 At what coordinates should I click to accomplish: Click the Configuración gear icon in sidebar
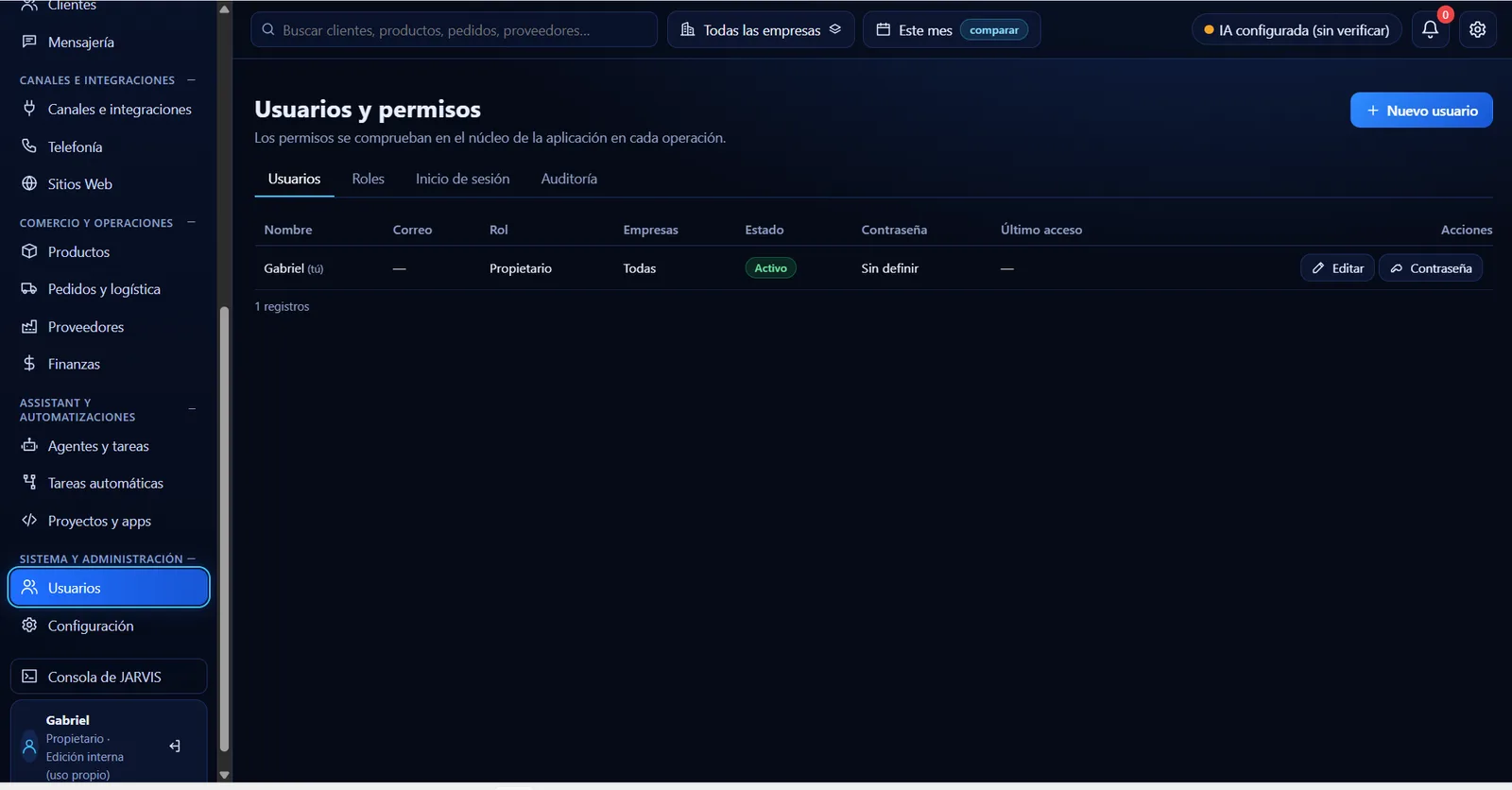[x=29, y=625]
